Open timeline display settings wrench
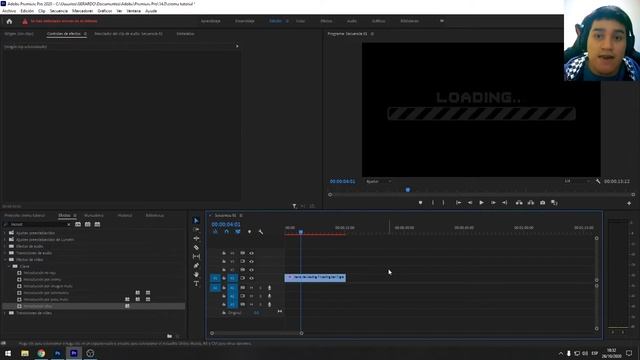 (x=261, y=232)
